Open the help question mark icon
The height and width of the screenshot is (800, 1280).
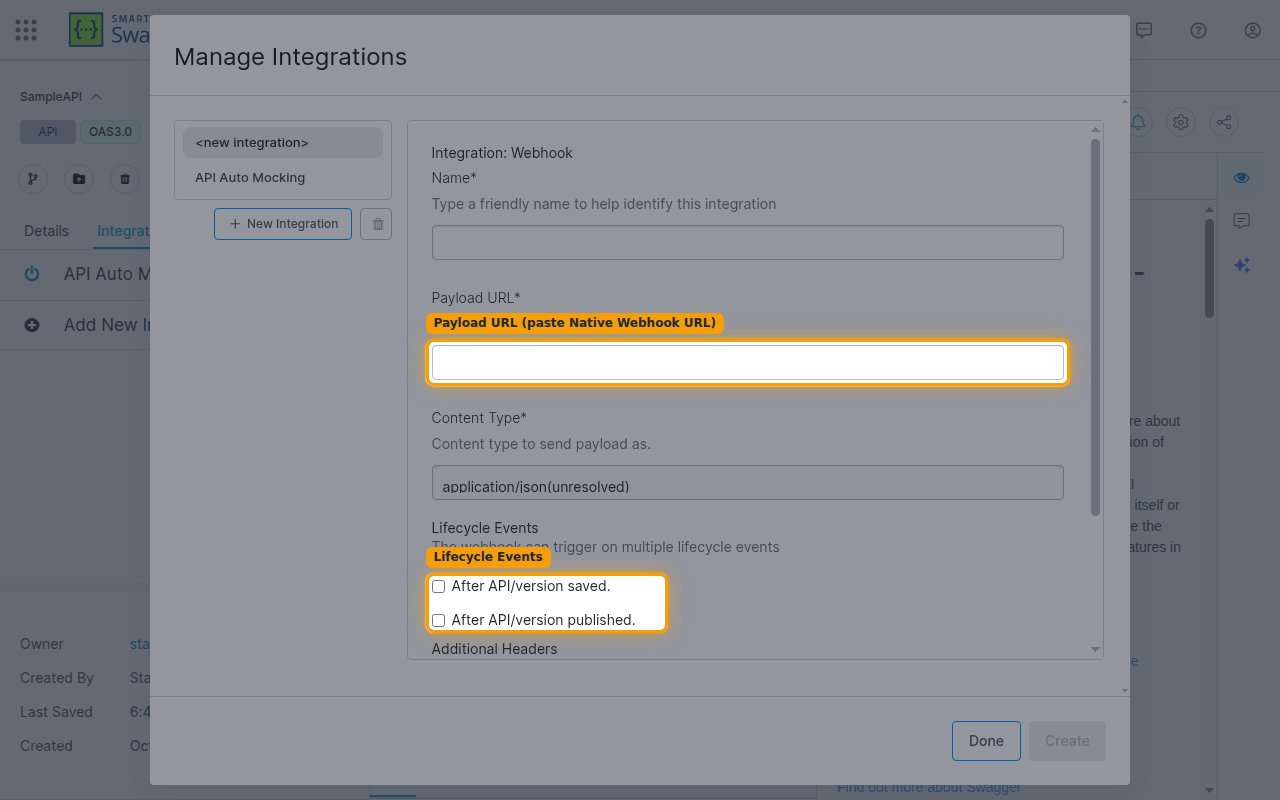1198,30
